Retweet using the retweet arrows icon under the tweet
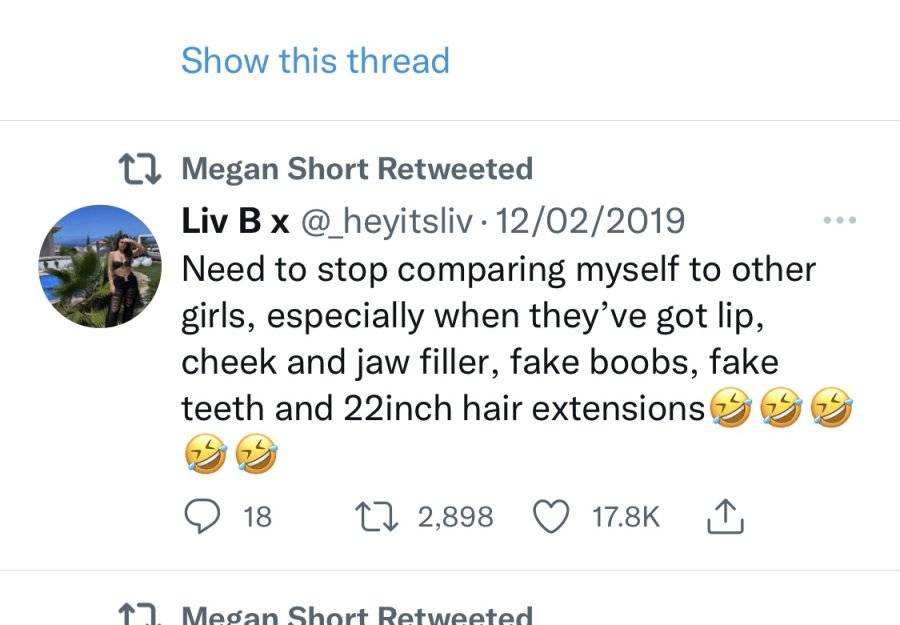This screenshot has height=625, width=900. (x=377, y=516)
